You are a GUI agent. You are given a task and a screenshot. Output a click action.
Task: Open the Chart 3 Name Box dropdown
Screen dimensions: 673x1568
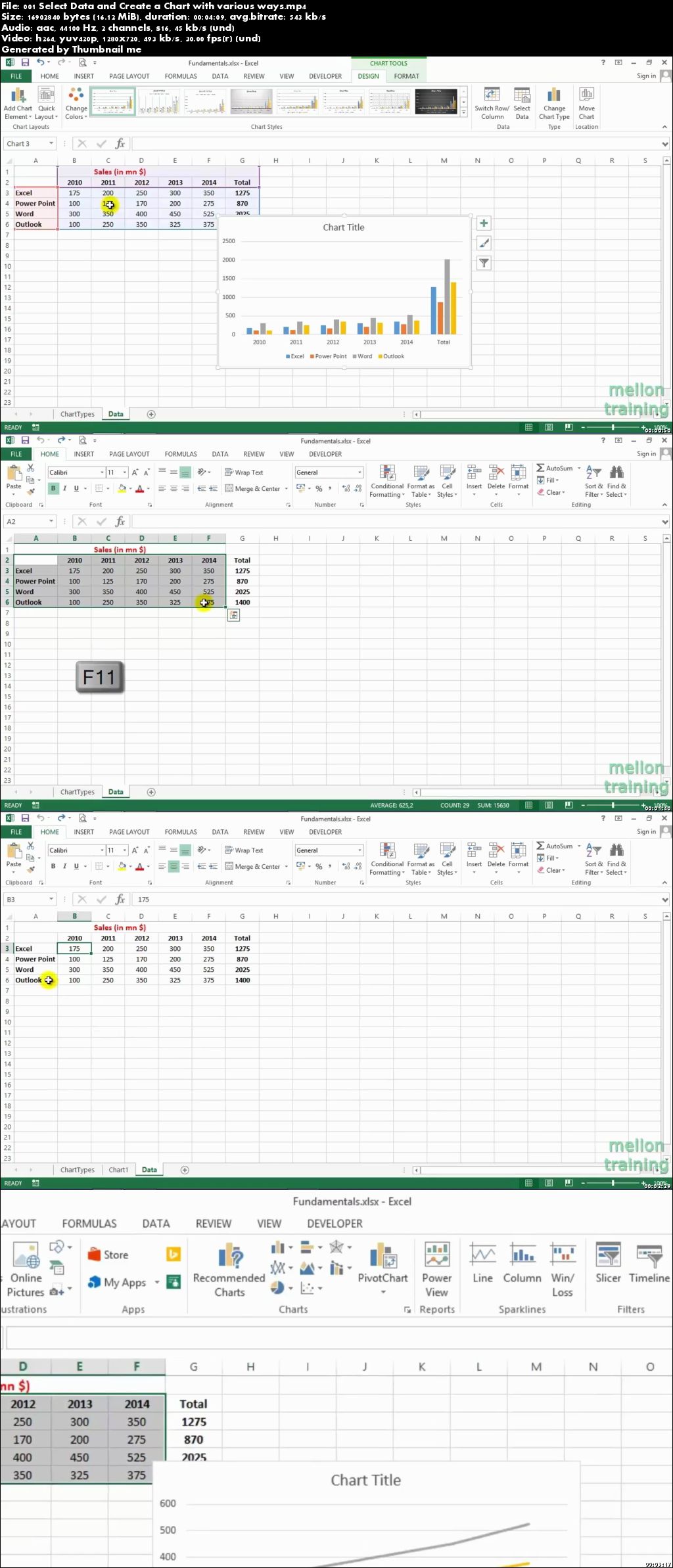pyautogui.click(x=51, y=143)
